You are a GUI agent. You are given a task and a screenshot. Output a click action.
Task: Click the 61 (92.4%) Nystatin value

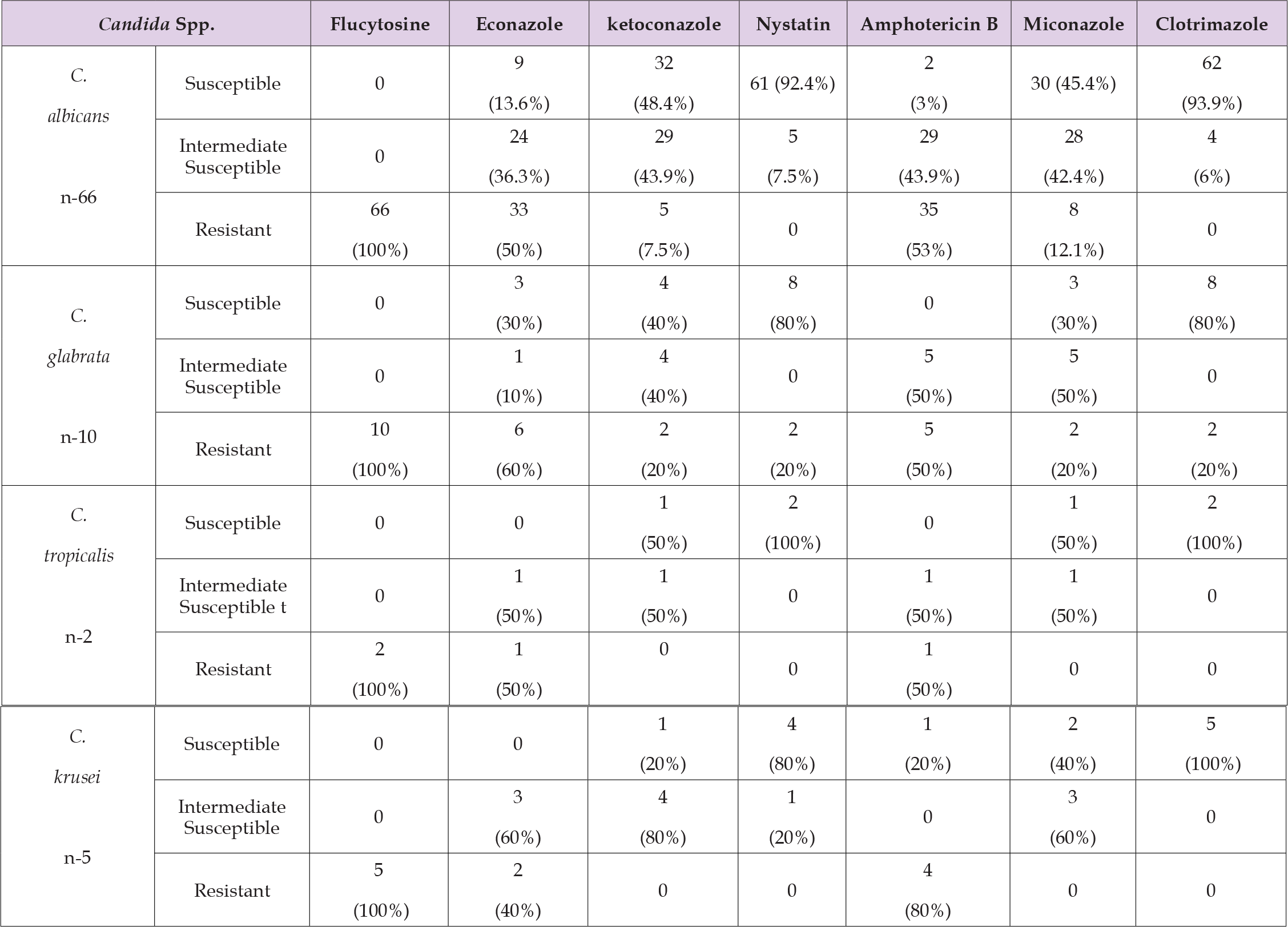792,83
